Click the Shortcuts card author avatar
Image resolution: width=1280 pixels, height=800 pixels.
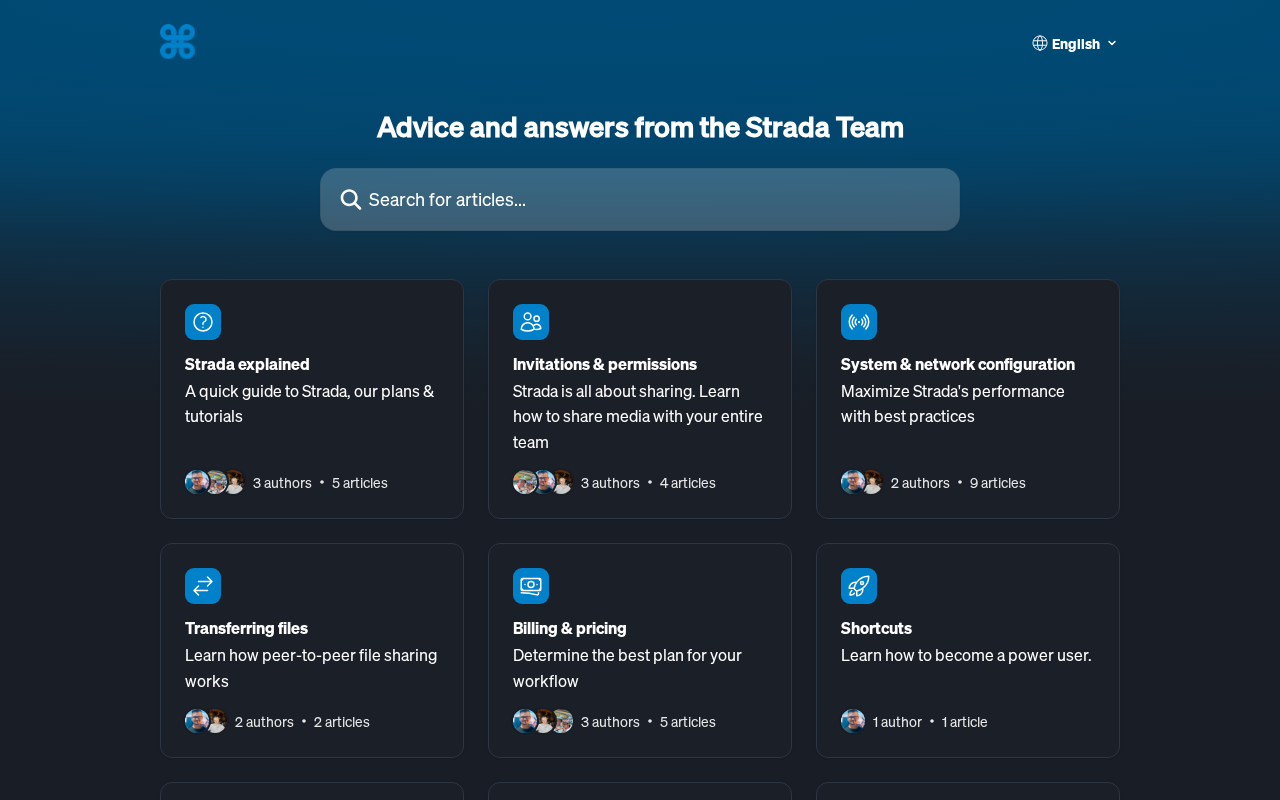tap(853, 721)
